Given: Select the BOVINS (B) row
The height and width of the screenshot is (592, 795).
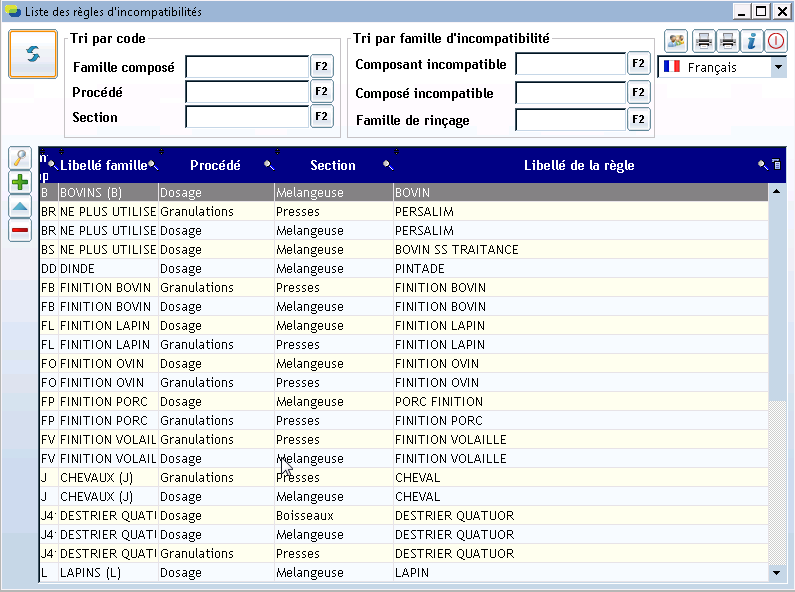Looking at the screenshot, I should pos(404,193).
